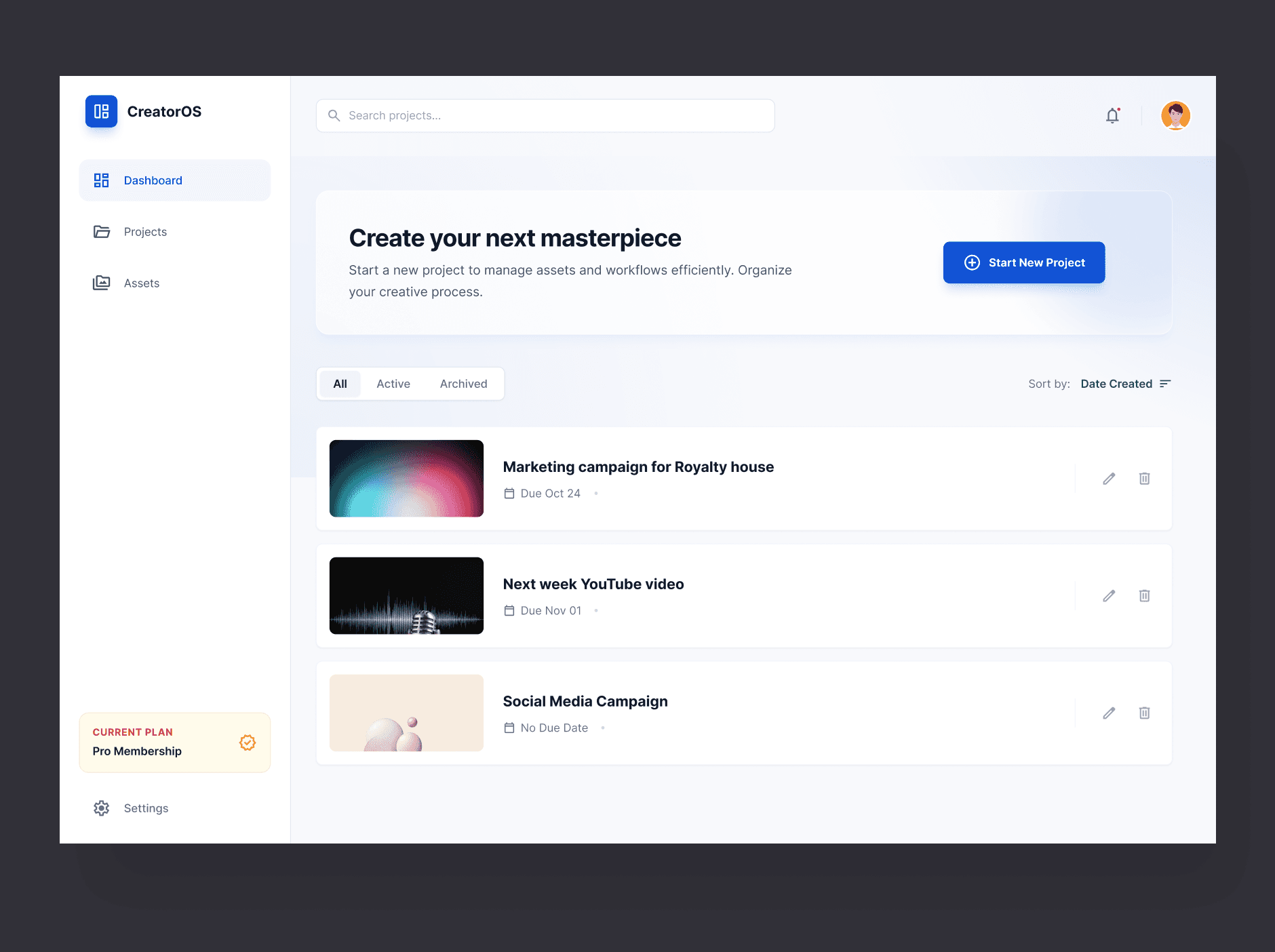Screen dimensions: 1275x952
Task: Select the All filter tab
Action: (340, 384)
